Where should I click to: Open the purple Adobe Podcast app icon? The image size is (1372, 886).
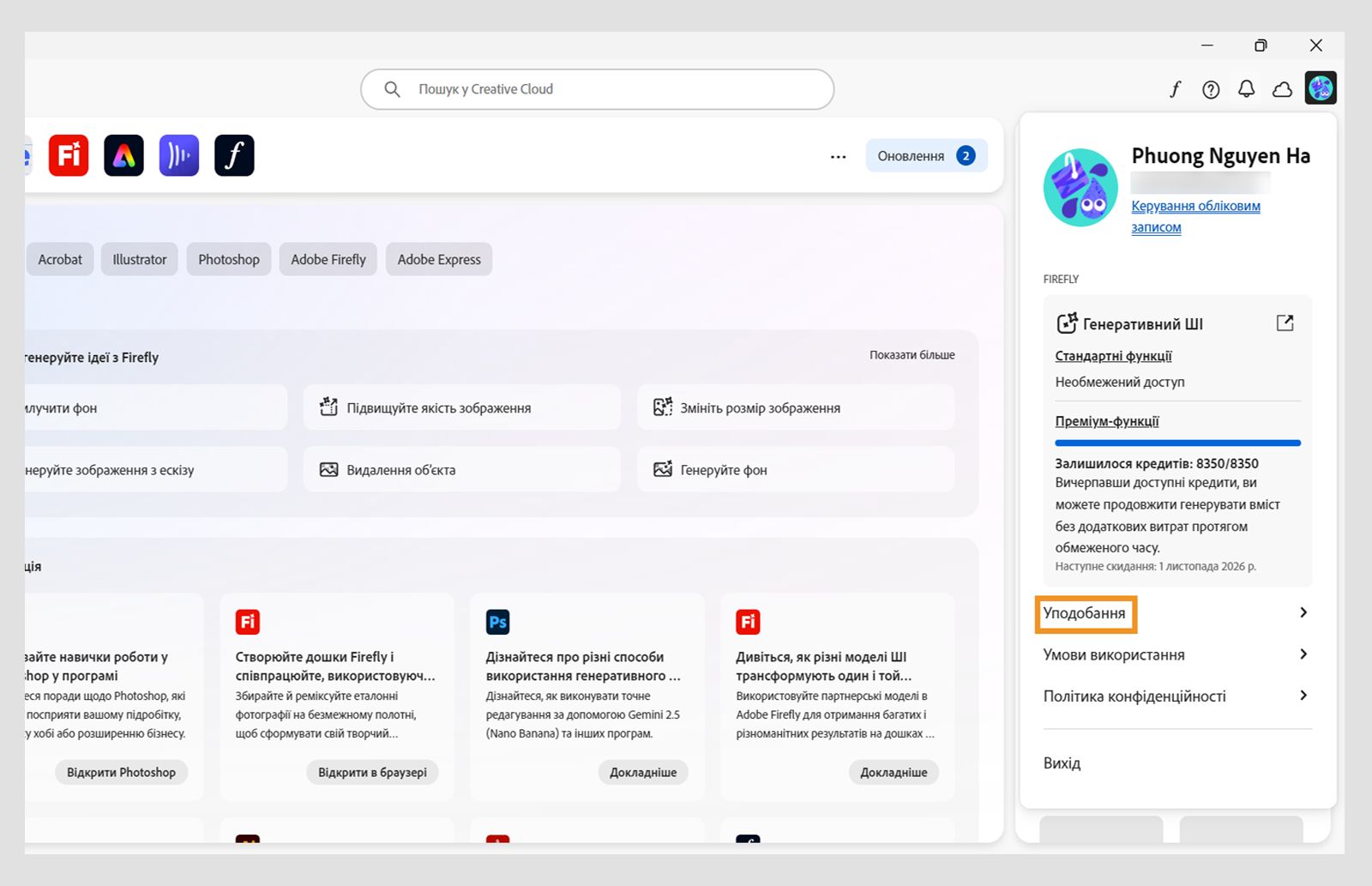[179, 155]
